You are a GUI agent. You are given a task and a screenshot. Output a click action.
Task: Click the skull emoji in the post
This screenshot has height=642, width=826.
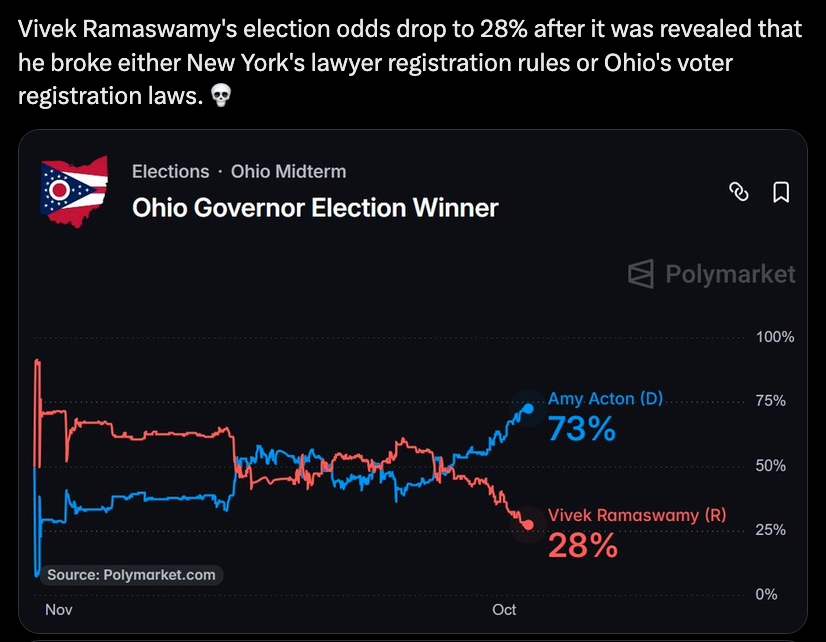pos(221,96)
